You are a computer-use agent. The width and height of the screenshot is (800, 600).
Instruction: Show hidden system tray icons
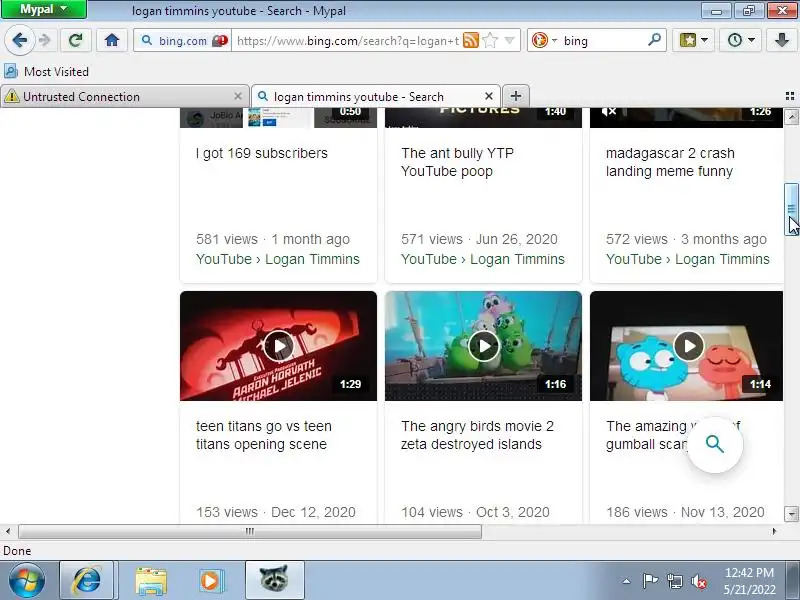[627, 581]
